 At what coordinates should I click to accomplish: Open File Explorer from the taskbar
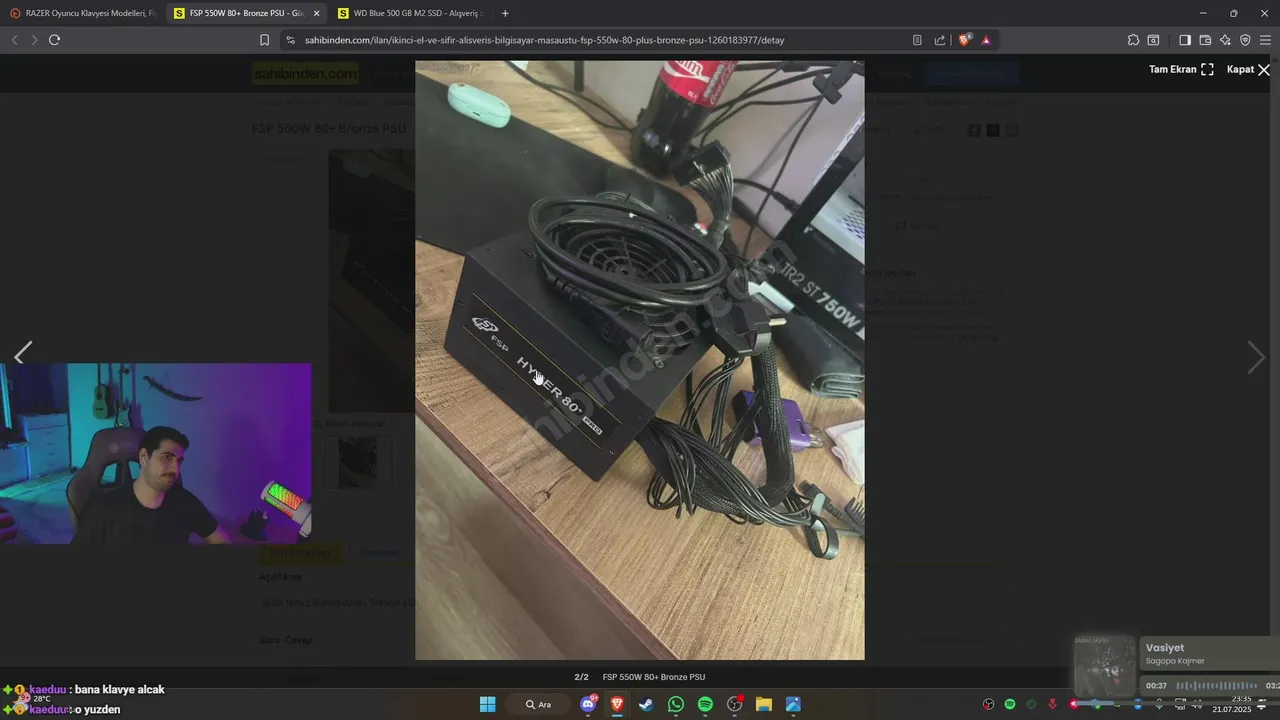click(764, 704)
